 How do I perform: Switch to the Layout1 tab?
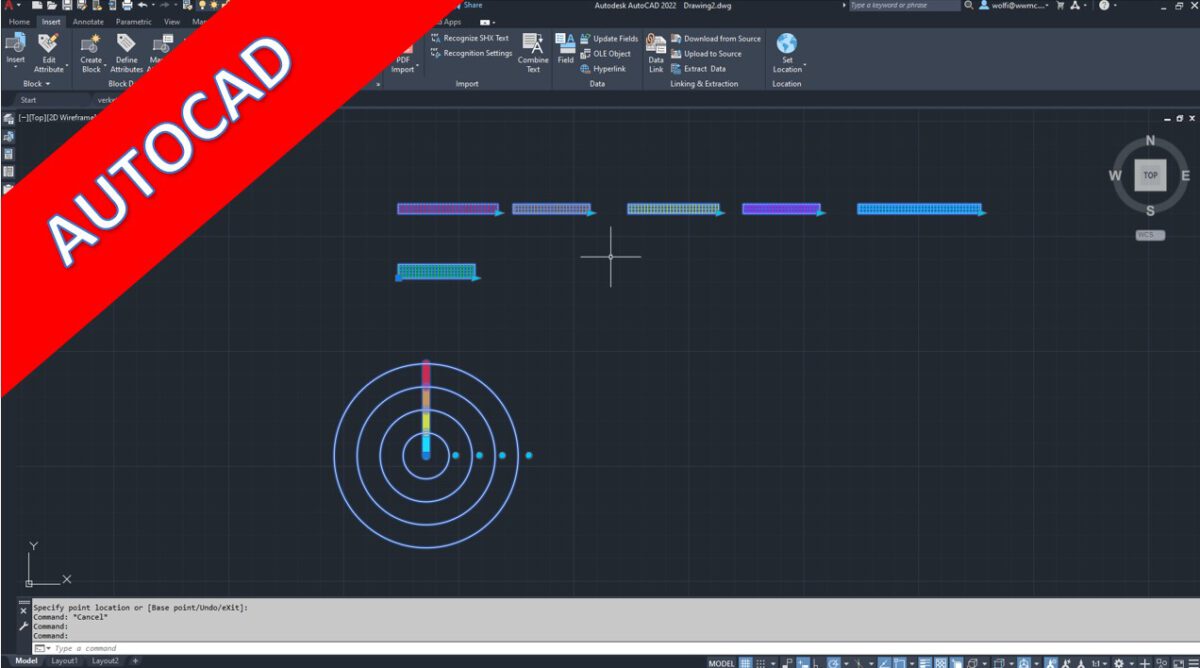64,660
